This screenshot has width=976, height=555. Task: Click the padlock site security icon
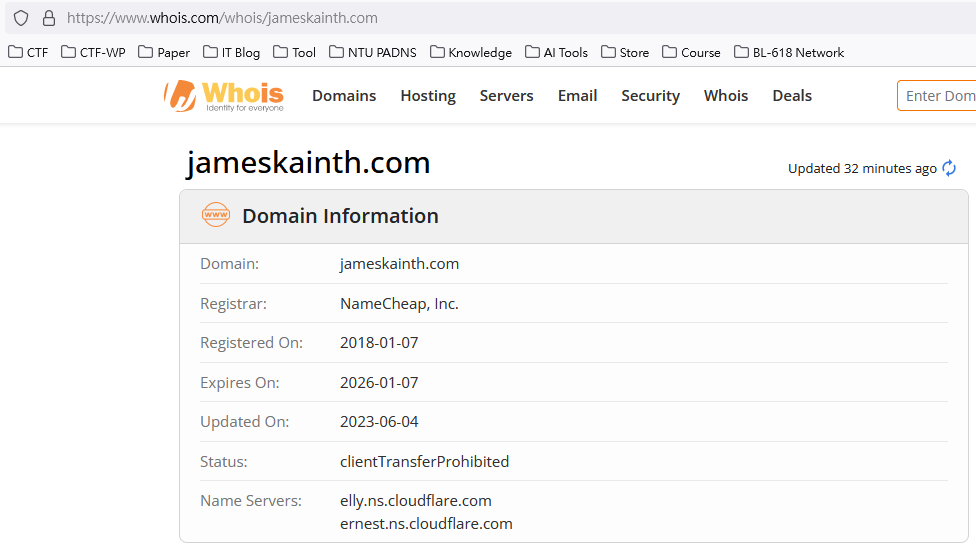pyautogui.click(x=49, y=18)
